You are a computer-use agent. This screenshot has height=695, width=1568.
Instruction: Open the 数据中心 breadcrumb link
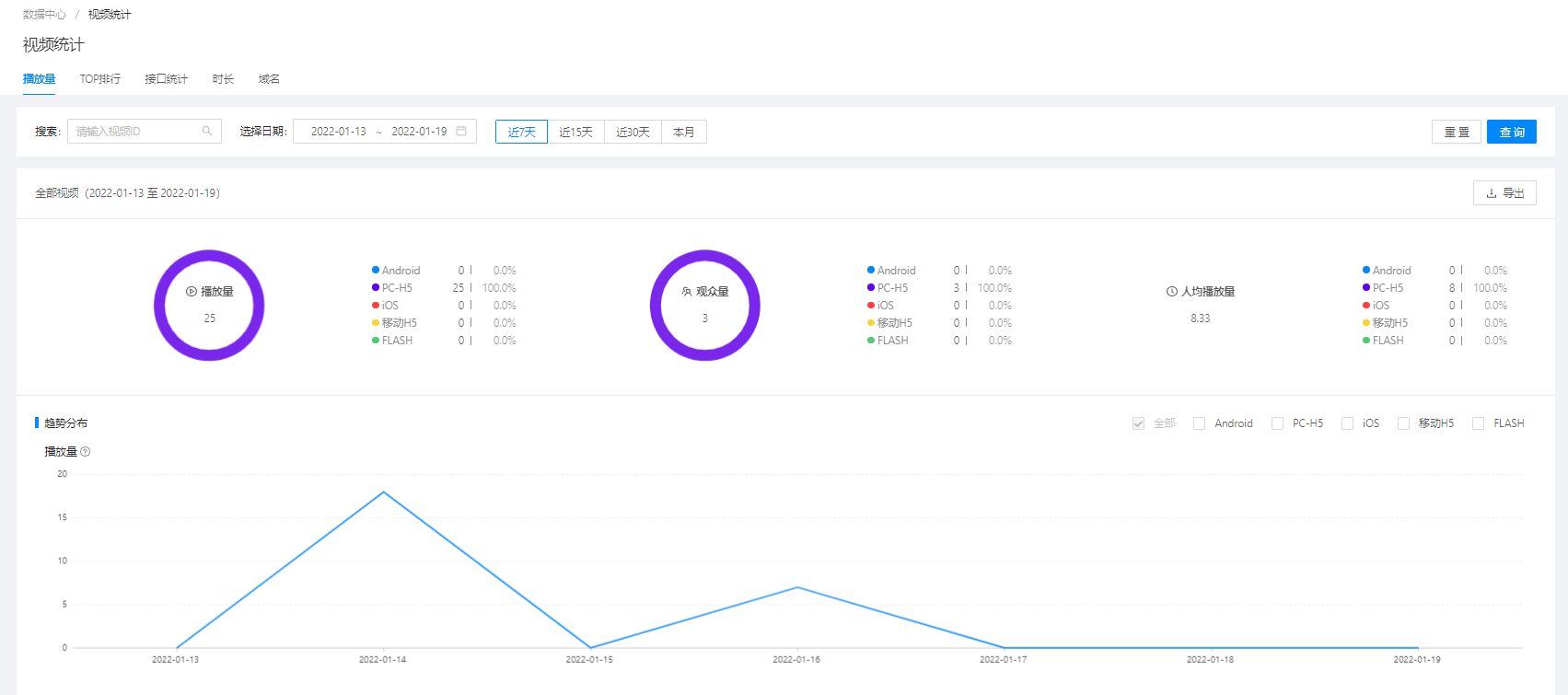point(44,15)
